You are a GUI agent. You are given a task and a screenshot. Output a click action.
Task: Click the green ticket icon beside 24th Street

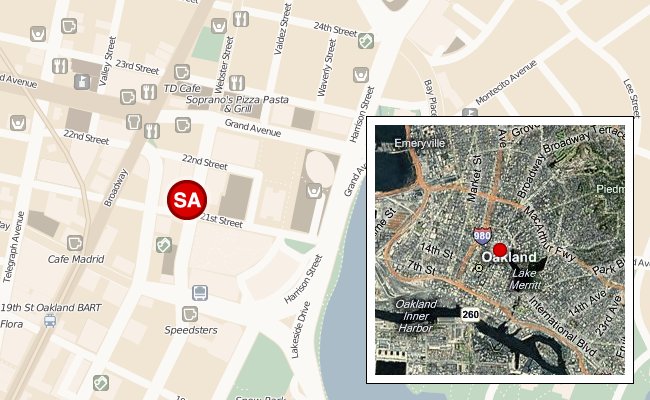(366, 41)
